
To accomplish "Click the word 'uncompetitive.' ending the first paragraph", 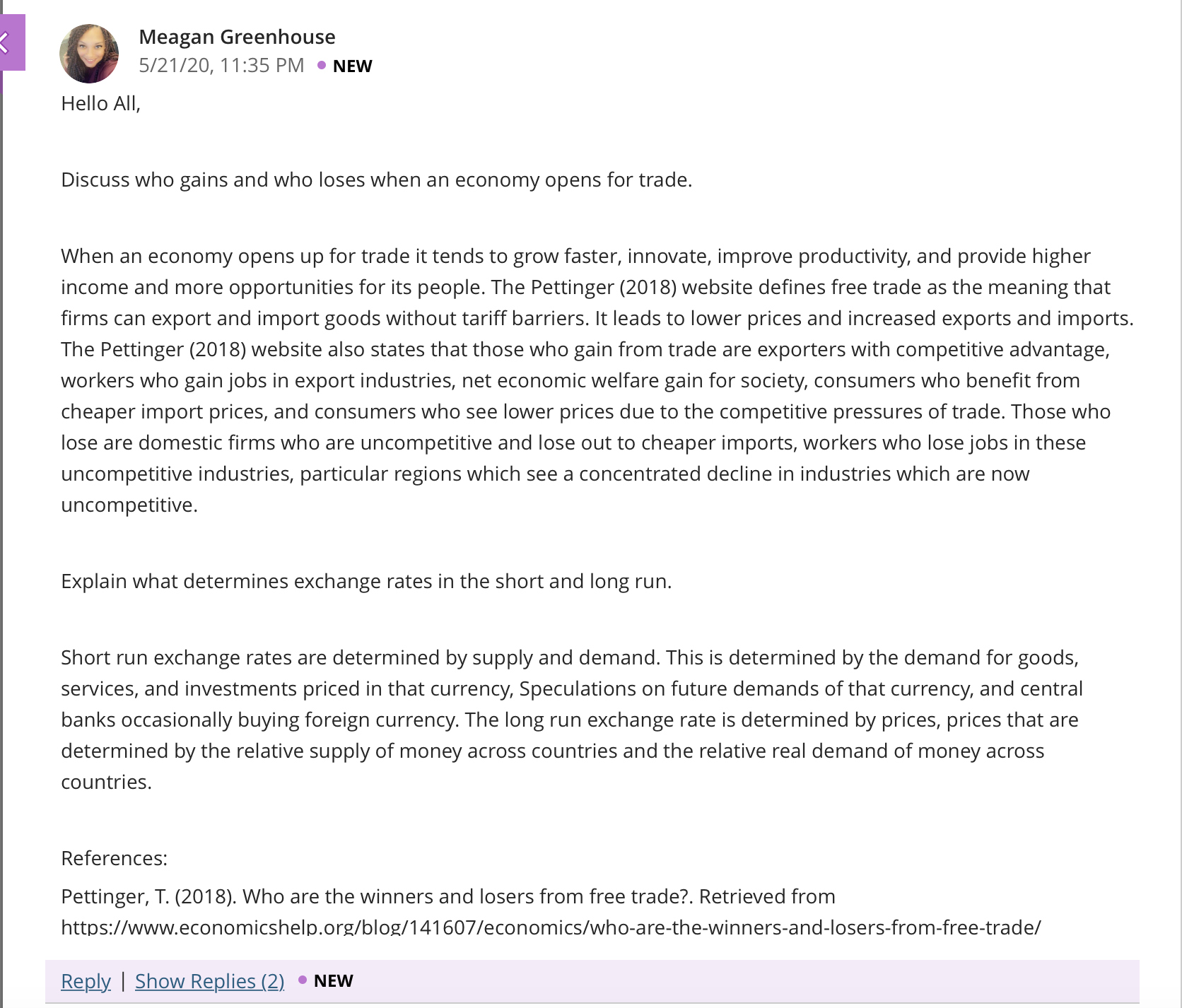I will coord(129,505).
